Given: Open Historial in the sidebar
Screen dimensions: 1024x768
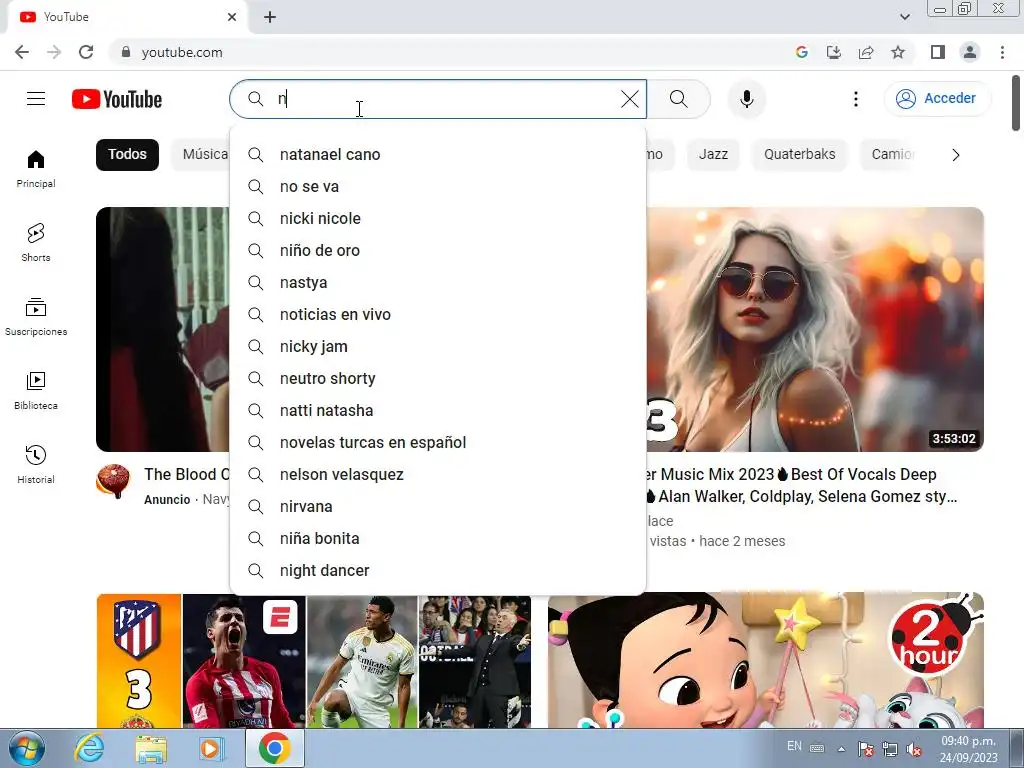Looking at the screenshot, I should (36, 464).
